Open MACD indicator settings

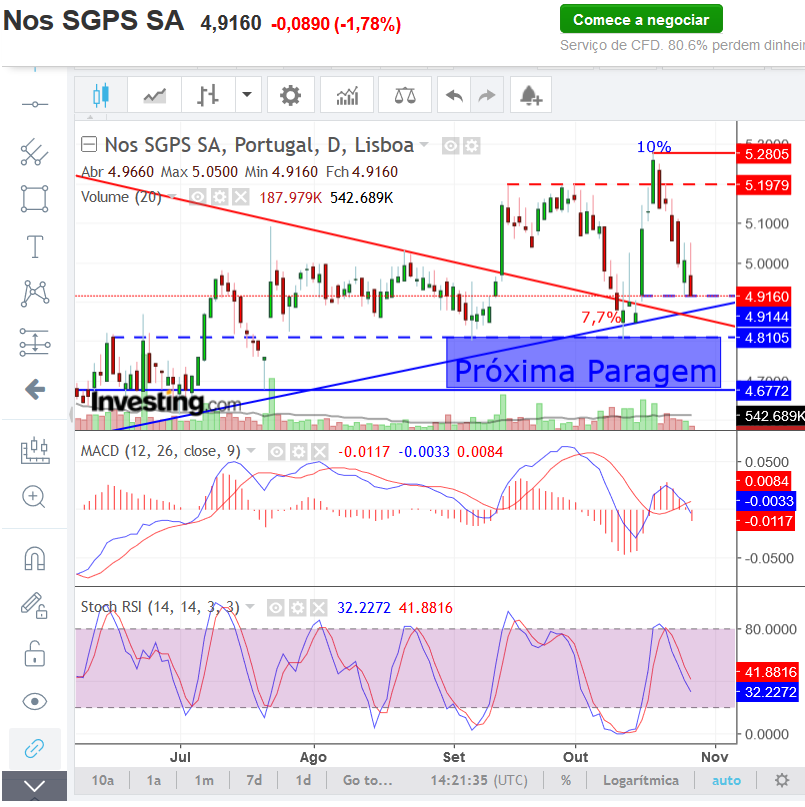point(298,452)
